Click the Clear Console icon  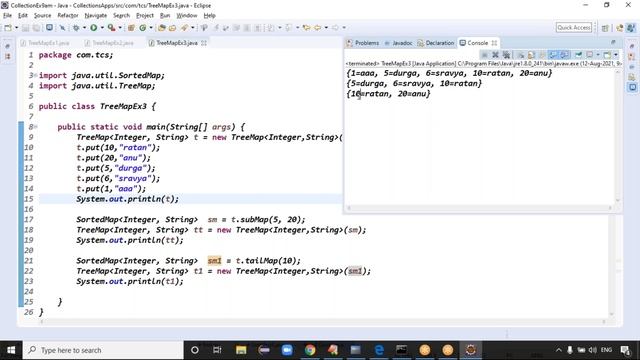520,55
